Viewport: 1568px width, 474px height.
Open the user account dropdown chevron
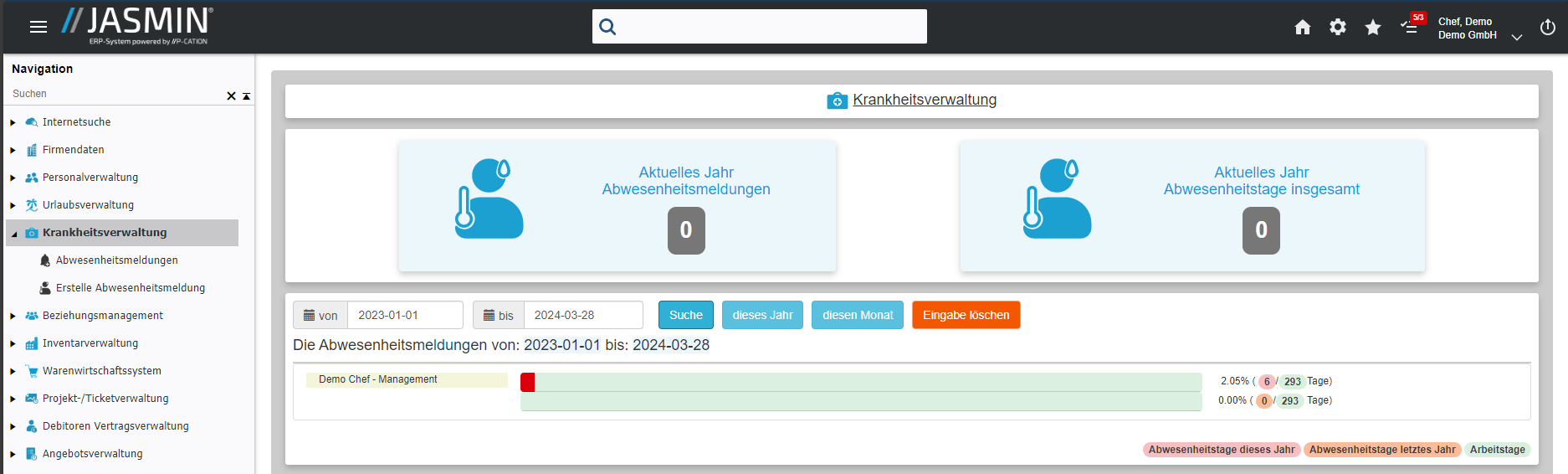[1516, 38]
